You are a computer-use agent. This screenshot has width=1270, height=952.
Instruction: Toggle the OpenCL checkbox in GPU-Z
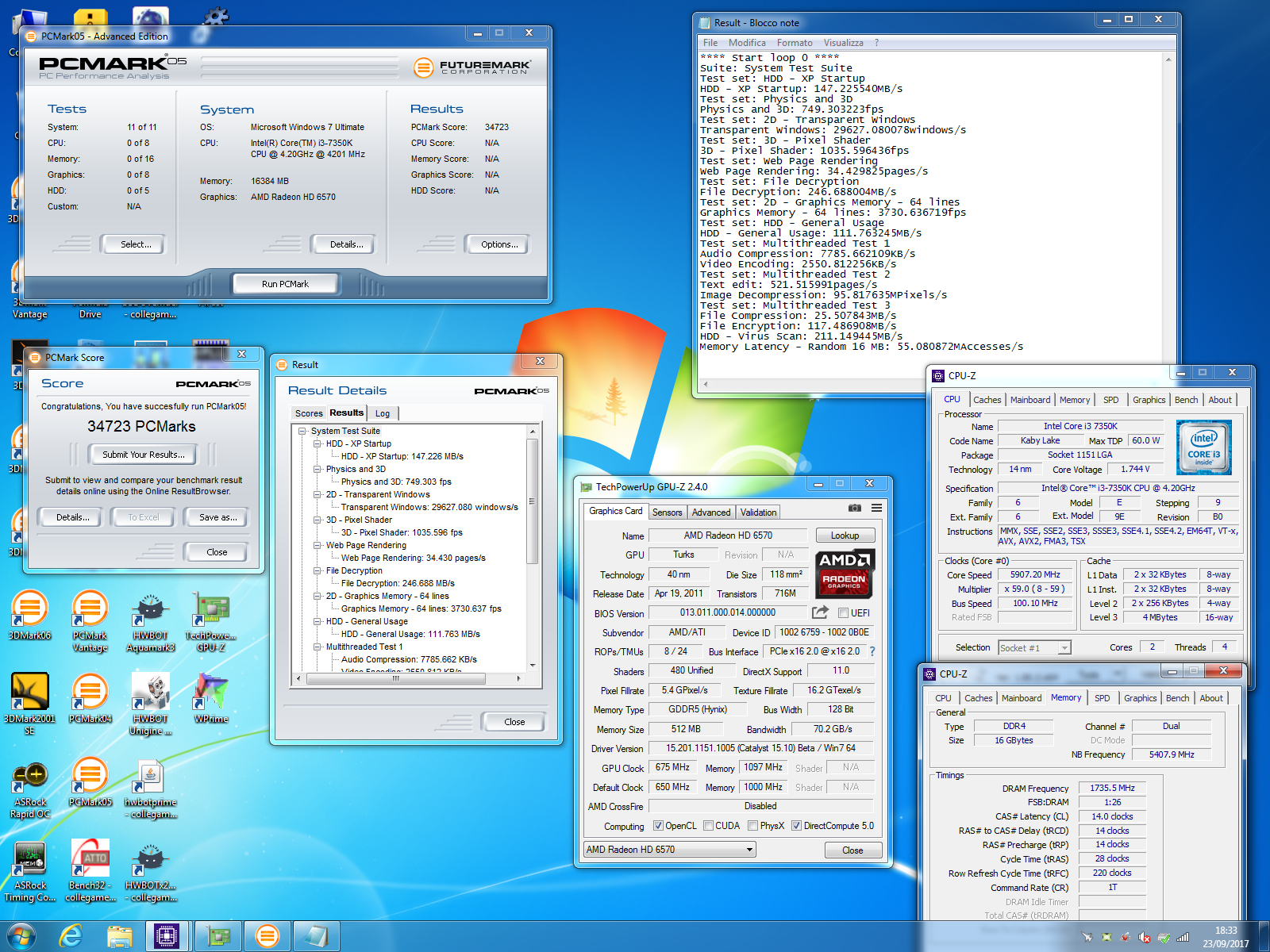coord(658,826)
